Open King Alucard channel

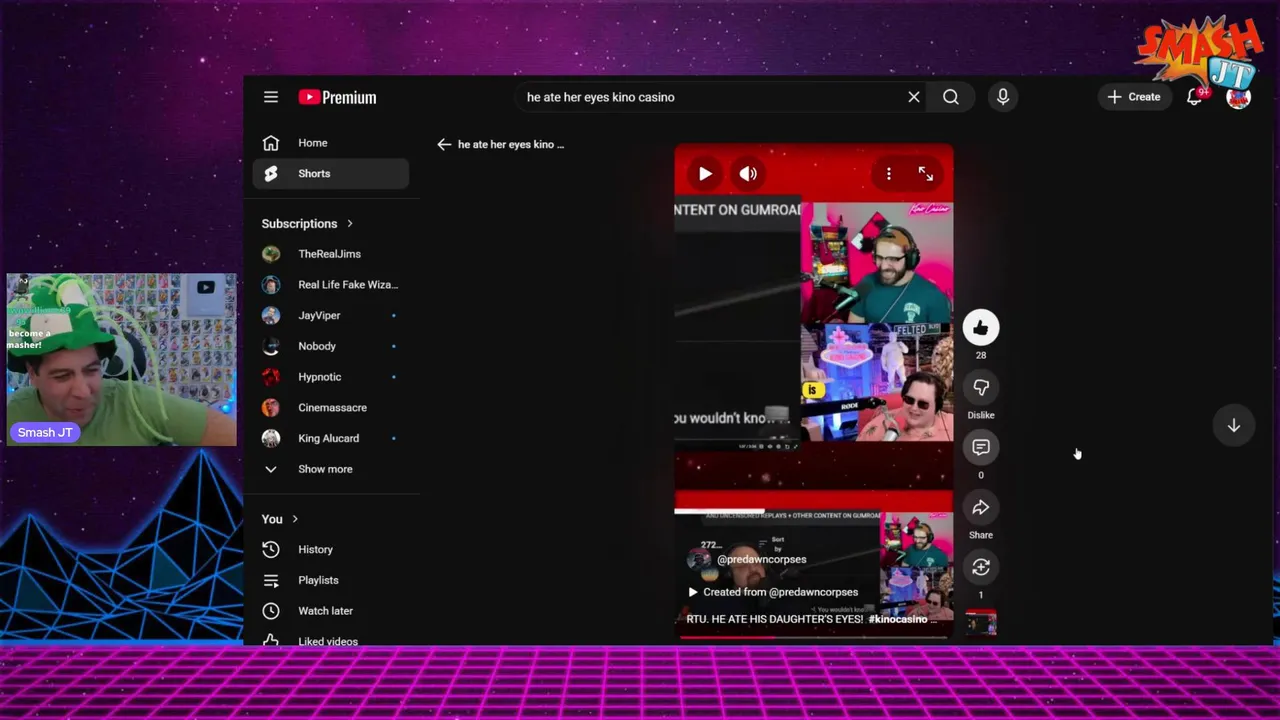(331, 438)
